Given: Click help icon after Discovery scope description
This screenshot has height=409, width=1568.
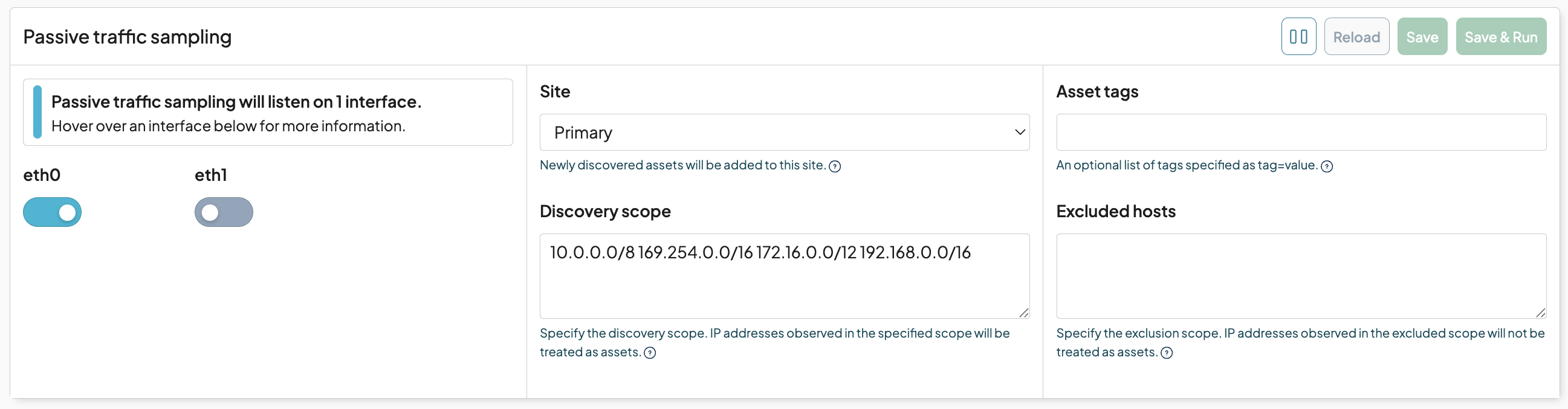Looking at the screenshot, I should coord(650,353).
